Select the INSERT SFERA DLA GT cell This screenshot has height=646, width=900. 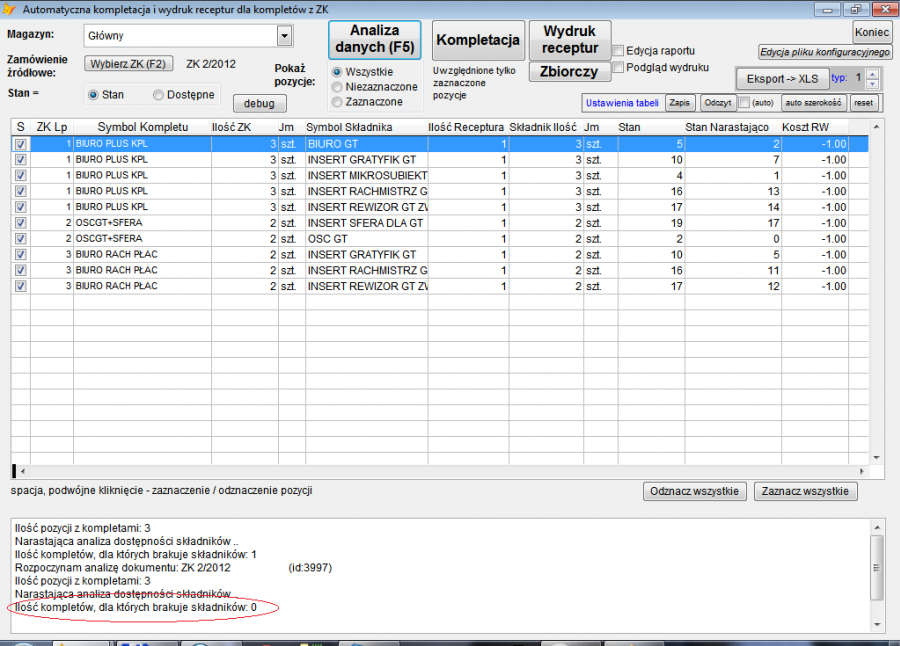pos(367,223)
